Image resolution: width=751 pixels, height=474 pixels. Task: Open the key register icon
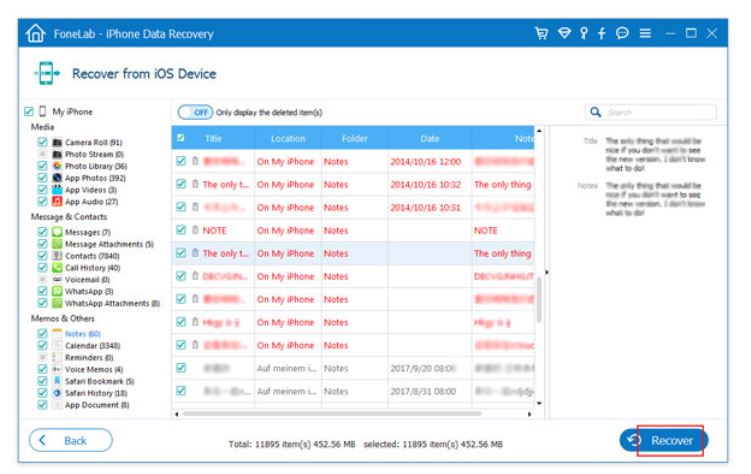[583, 33]
